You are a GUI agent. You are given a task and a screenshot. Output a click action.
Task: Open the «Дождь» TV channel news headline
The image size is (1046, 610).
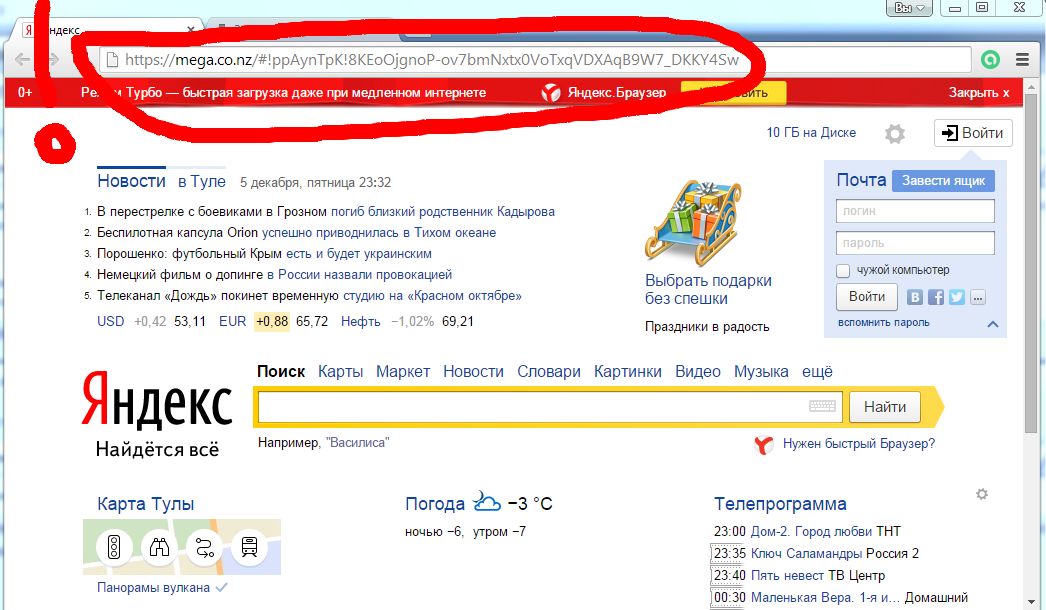[309, 296]
